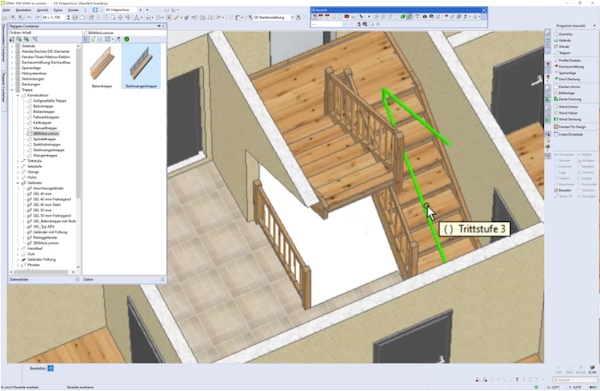Select SEMAtoLumion under Konstruktion

tap(46, 134)
